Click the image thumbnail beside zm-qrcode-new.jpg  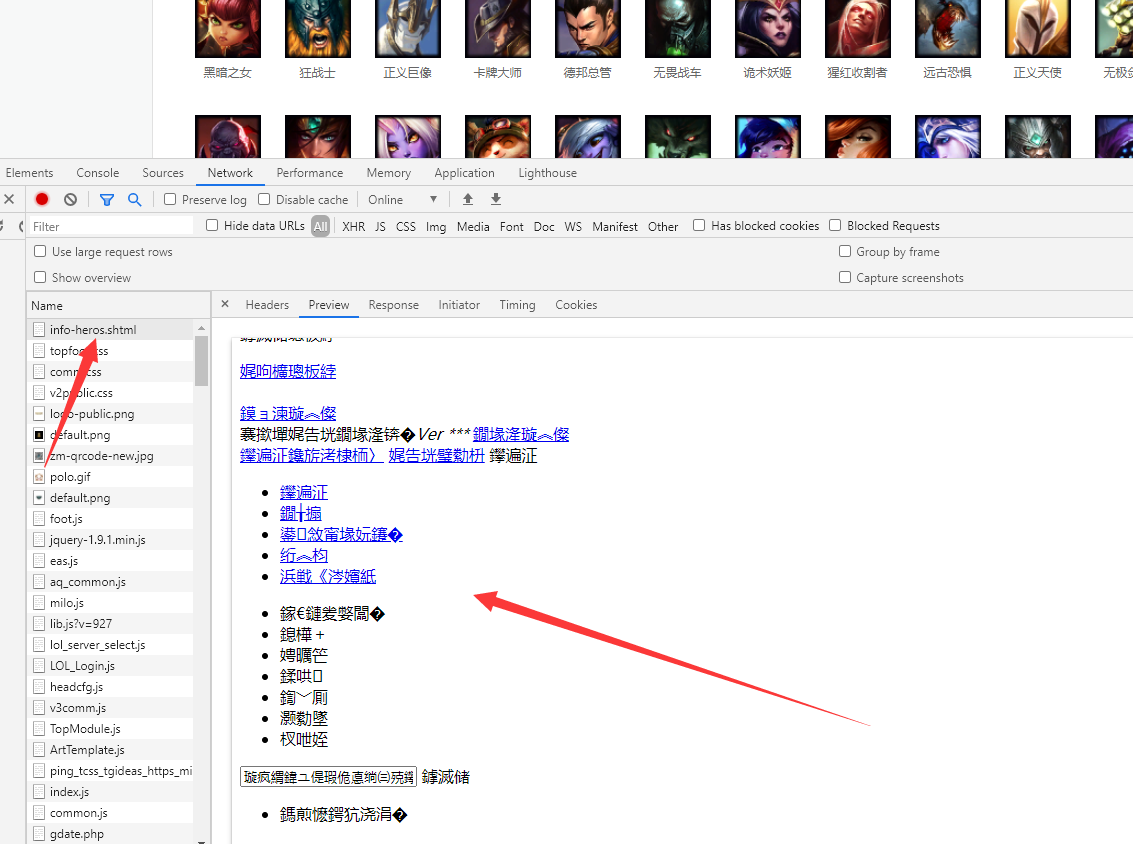click(x=38, y=455)
